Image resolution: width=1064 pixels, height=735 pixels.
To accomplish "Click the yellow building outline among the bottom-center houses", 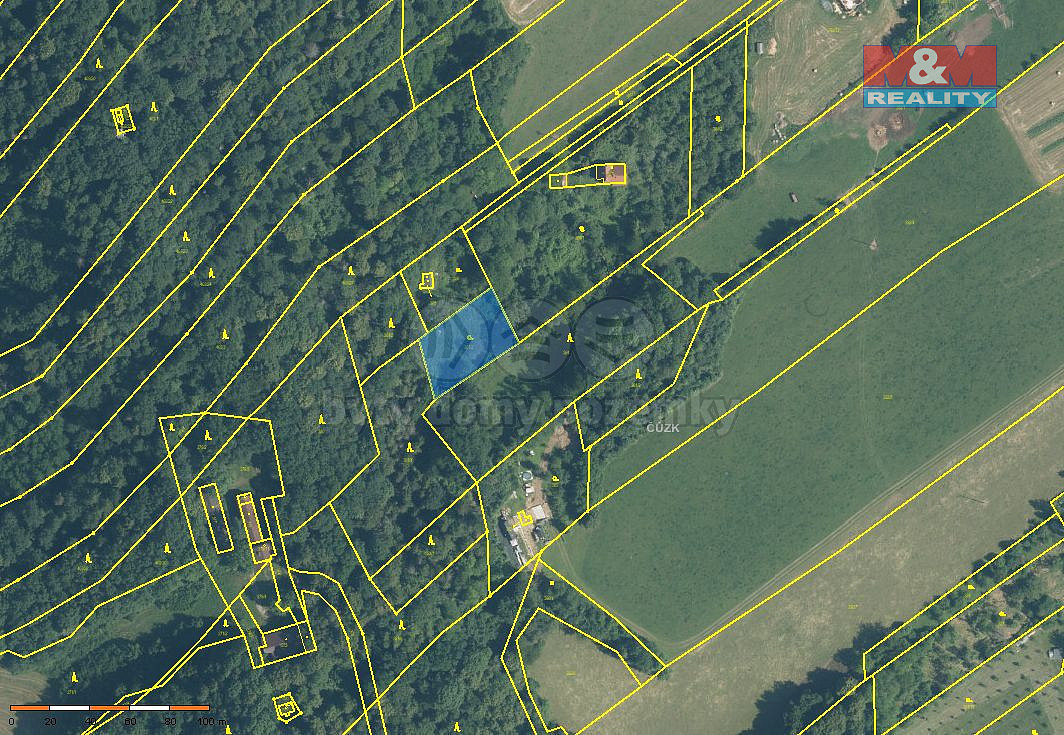I will pos(523,518).
